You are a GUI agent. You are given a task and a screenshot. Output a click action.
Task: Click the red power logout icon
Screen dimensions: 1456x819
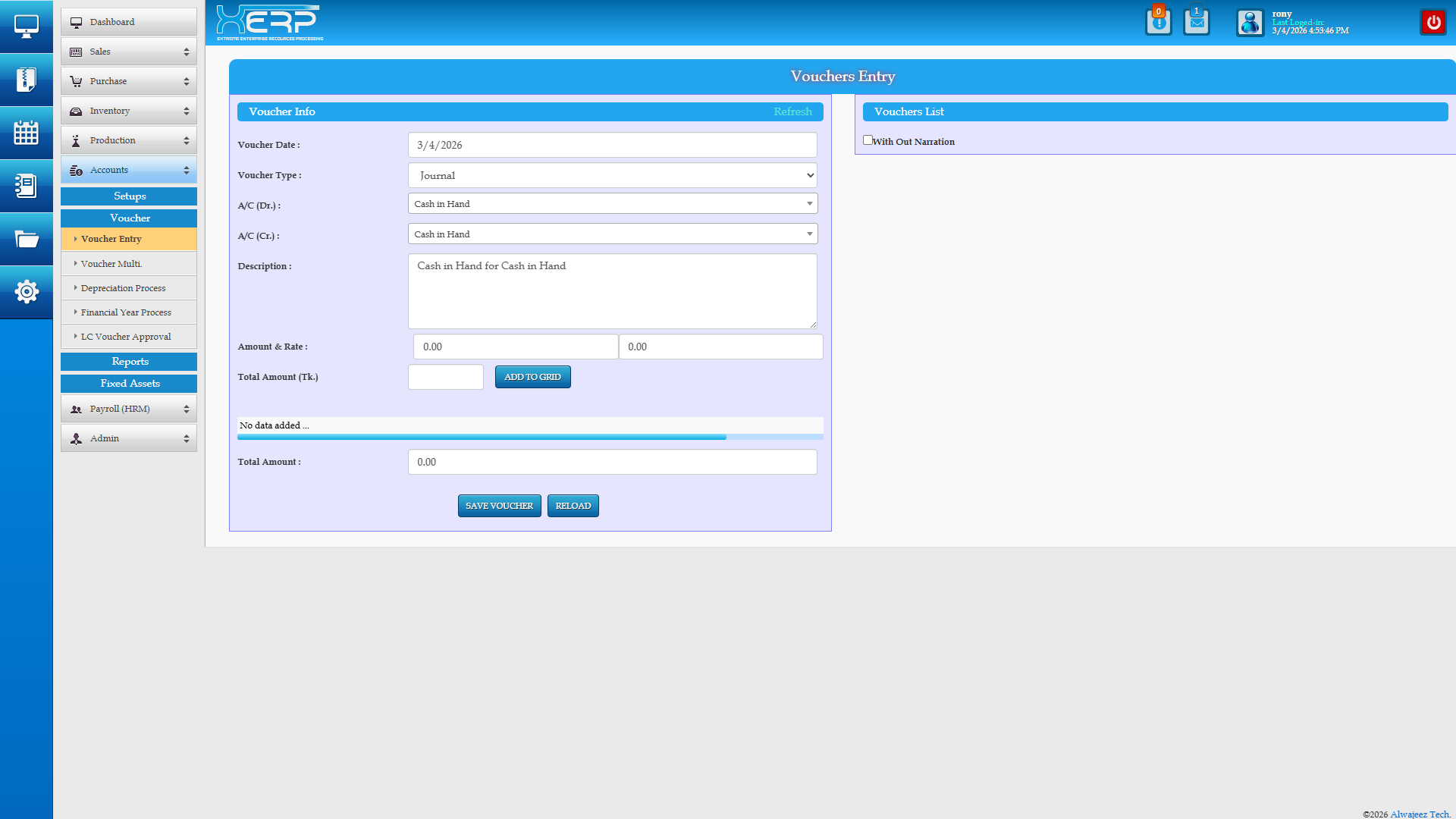(x=1432, y=22)
